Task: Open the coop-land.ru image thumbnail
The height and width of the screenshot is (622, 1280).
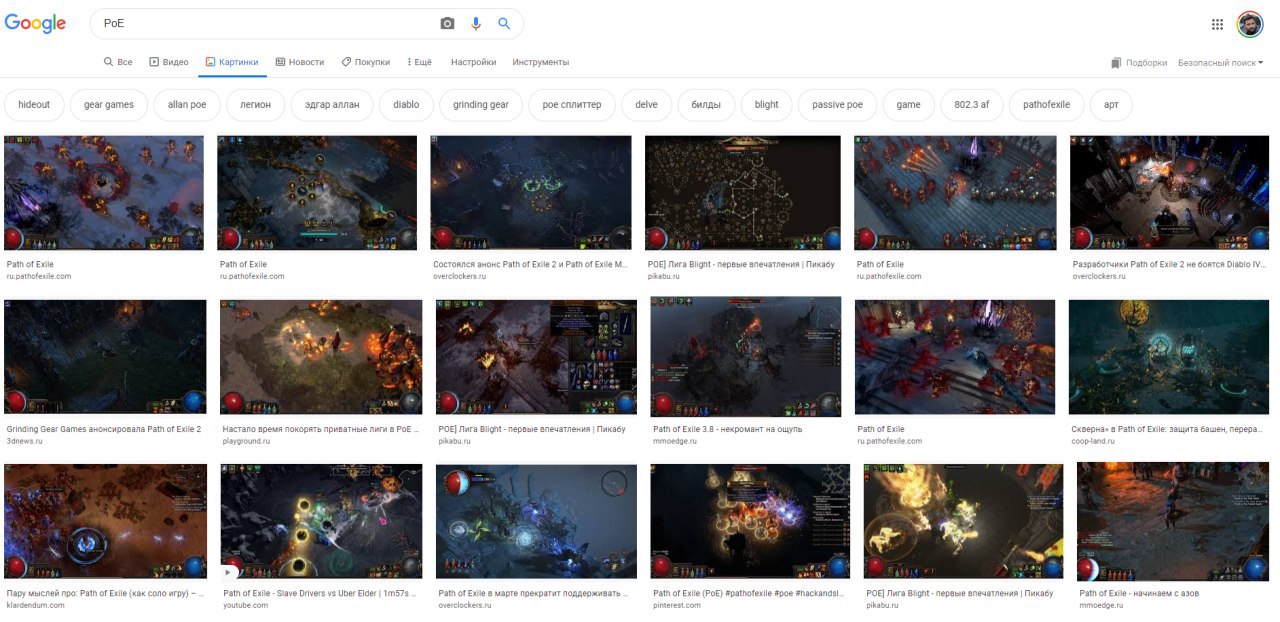Action: pos(1169,357)
